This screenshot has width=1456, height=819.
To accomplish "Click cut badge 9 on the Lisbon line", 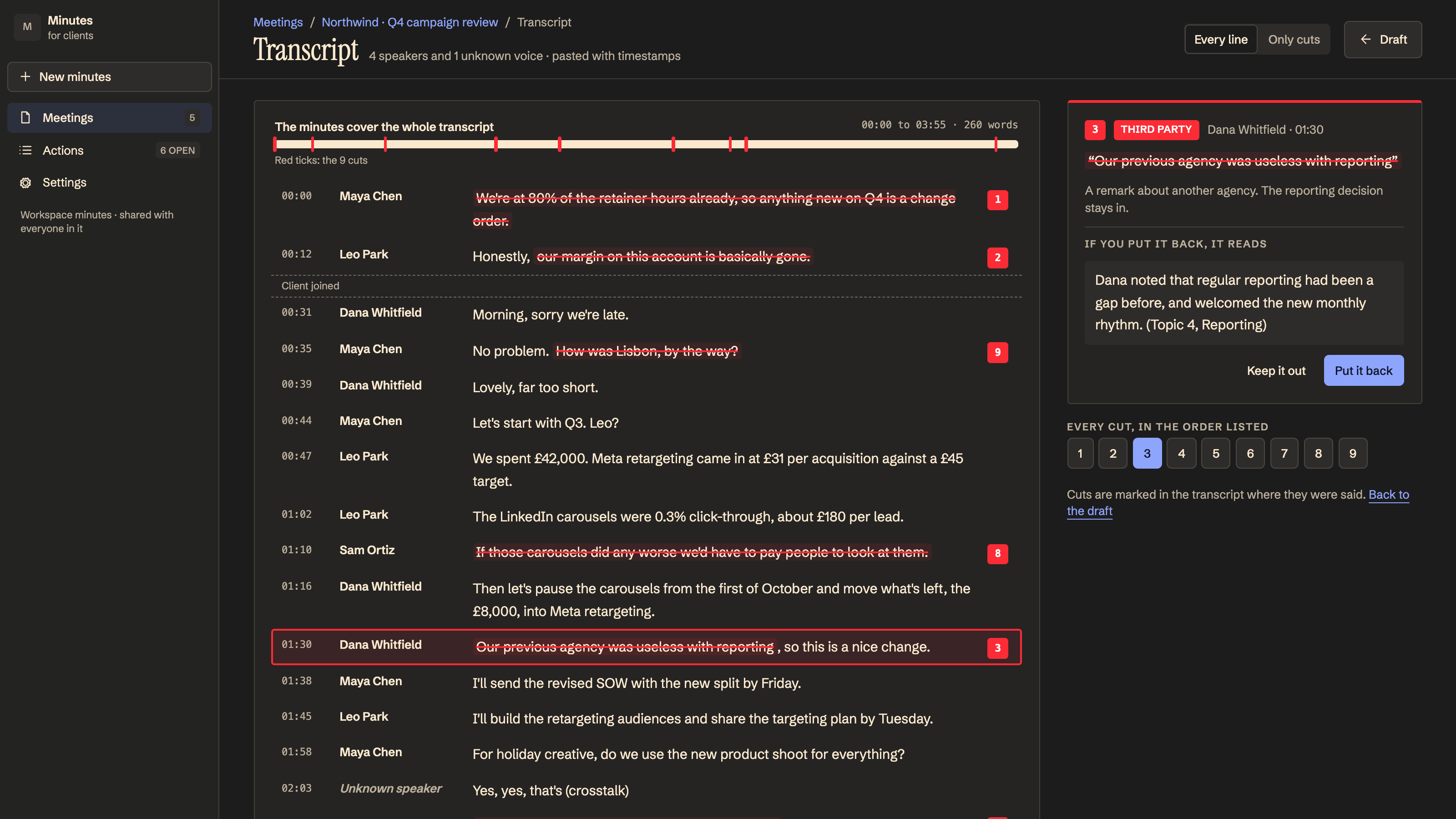I will [x=998, y=352].
